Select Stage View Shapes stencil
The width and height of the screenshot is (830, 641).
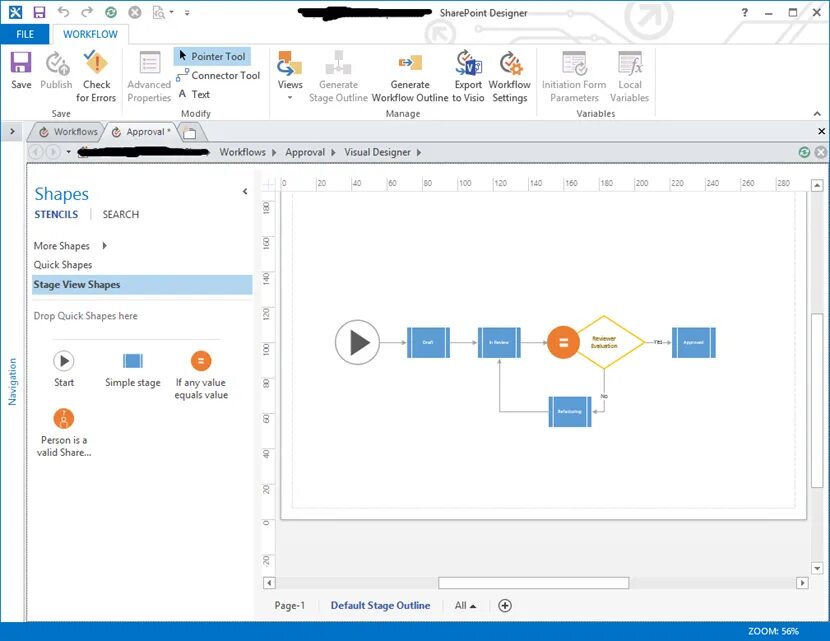click(142, 285)
